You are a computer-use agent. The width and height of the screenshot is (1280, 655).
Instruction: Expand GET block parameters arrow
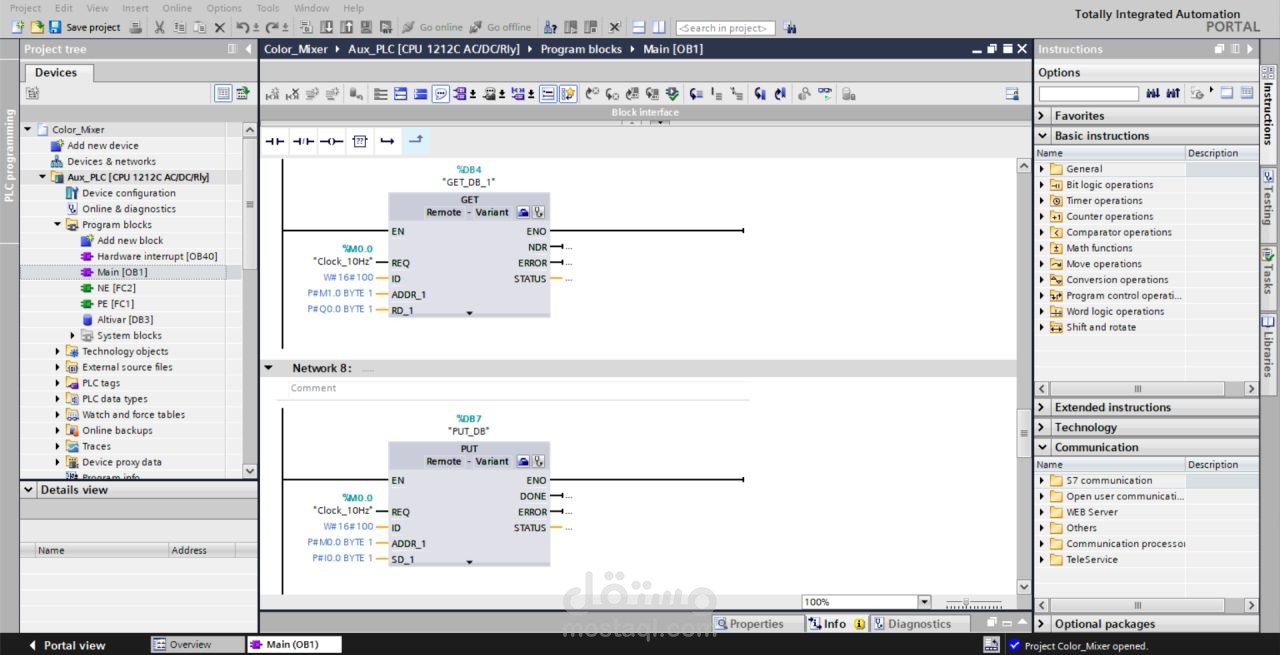point(469,312)
